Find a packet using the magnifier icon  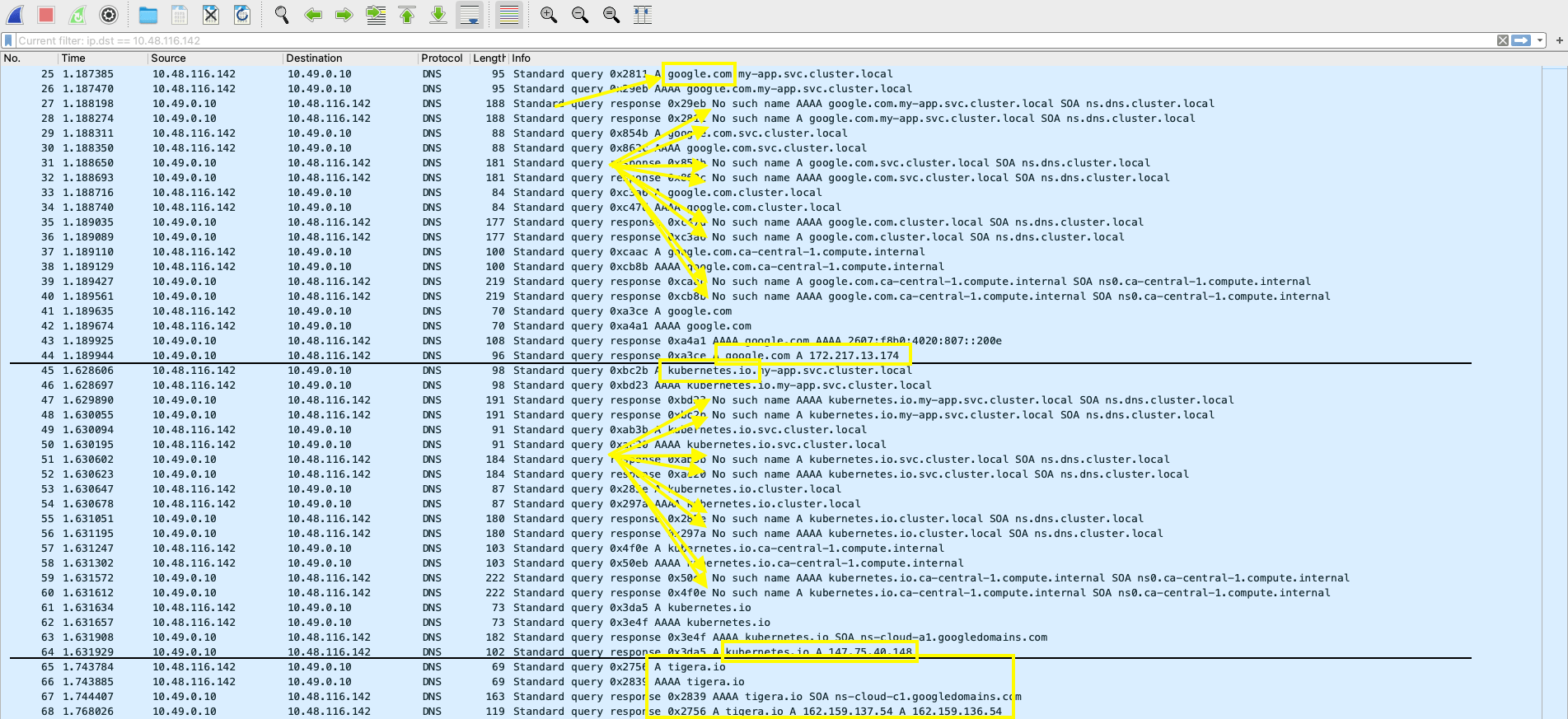(x=282, y=15)
